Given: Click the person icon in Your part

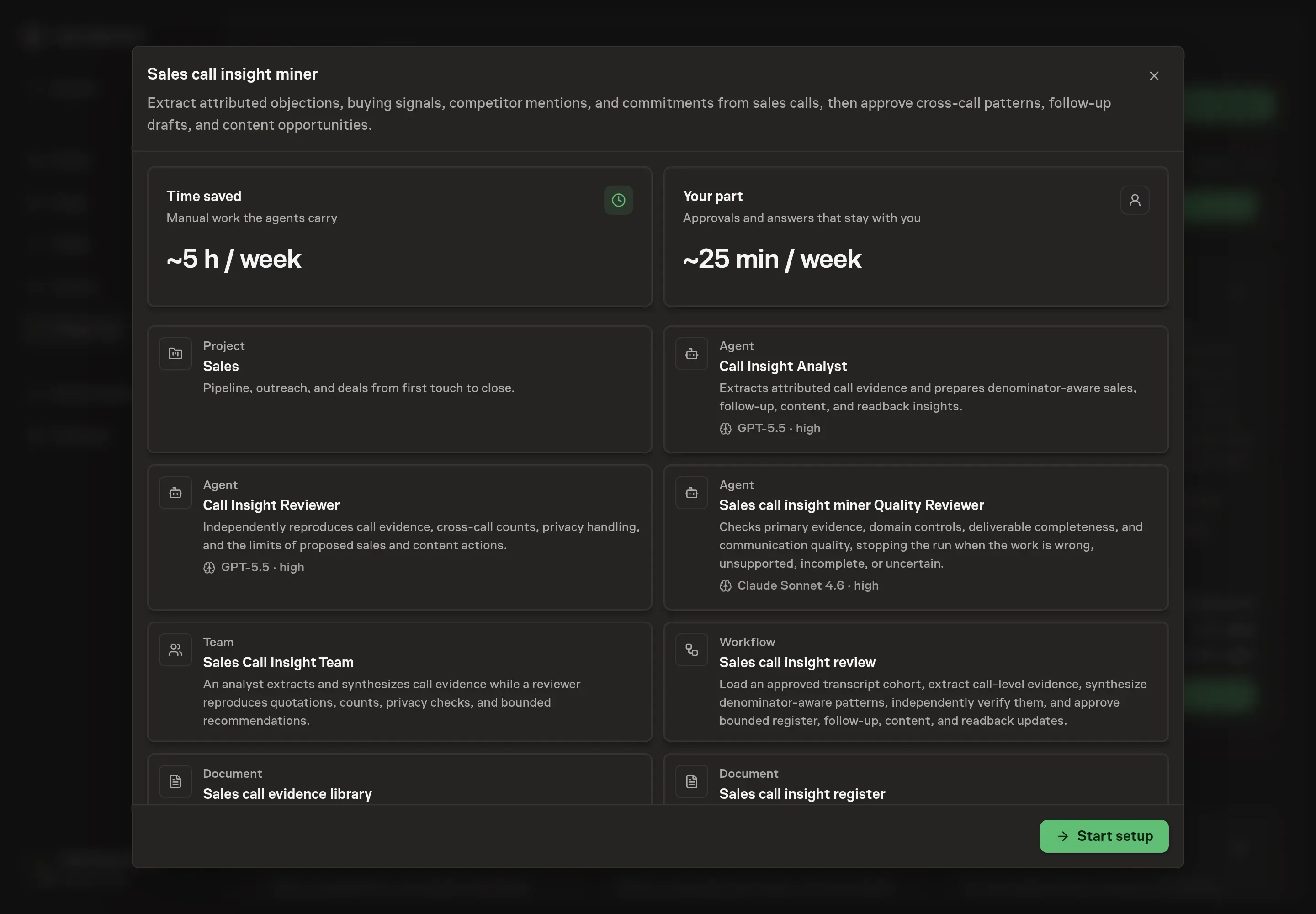Looking at the screenshot, I should pos(1135,200).
